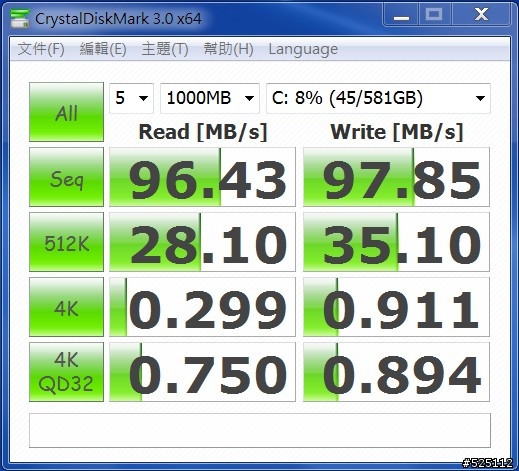Screen dimensions: 519x471
Task: Close the CrystalDiskMark window
Action: pos(481,15)
